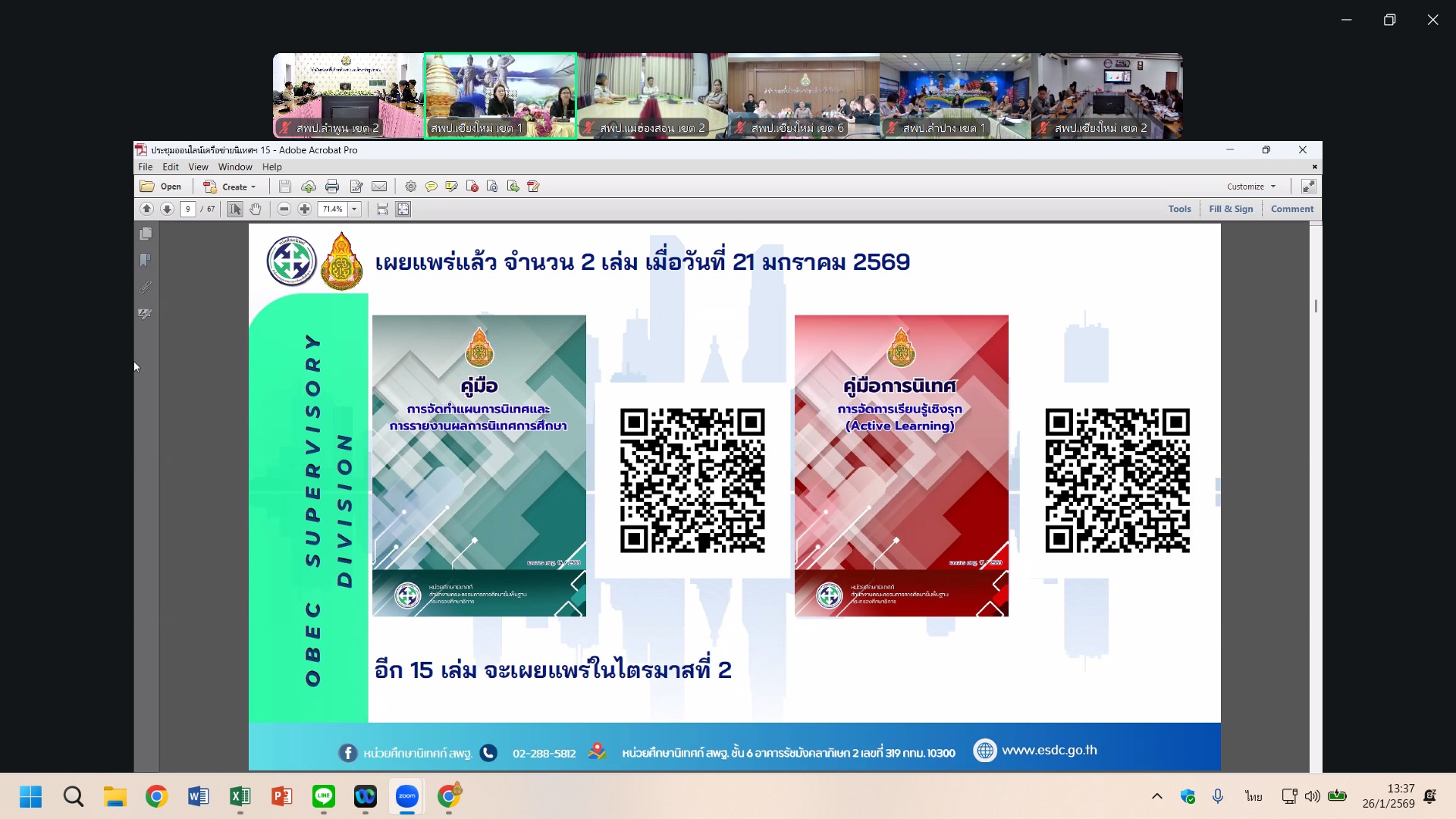Open Attachments paperclip panel

point(146,287)
